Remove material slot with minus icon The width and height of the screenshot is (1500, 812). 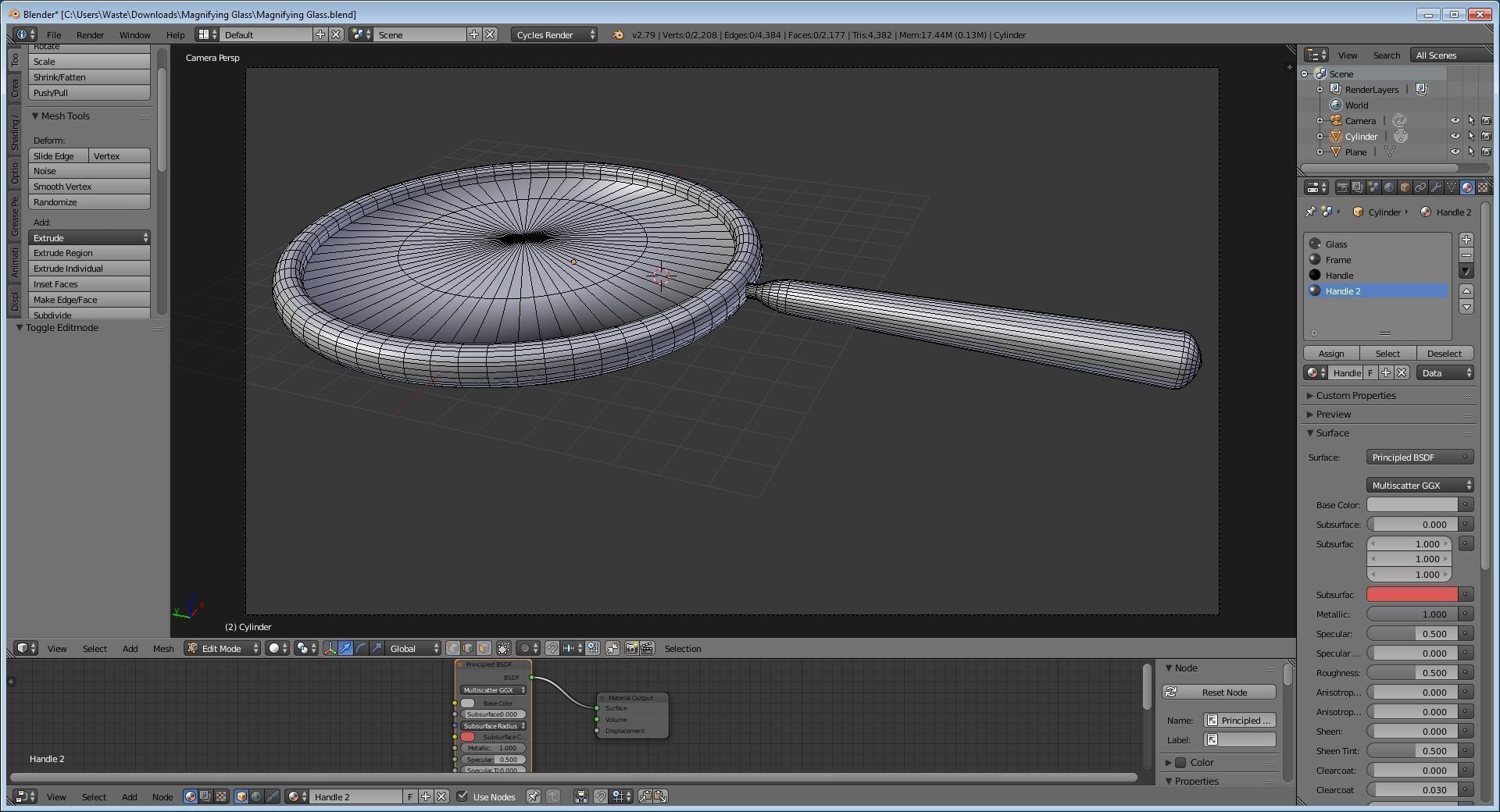click(x=1466, y=255)
